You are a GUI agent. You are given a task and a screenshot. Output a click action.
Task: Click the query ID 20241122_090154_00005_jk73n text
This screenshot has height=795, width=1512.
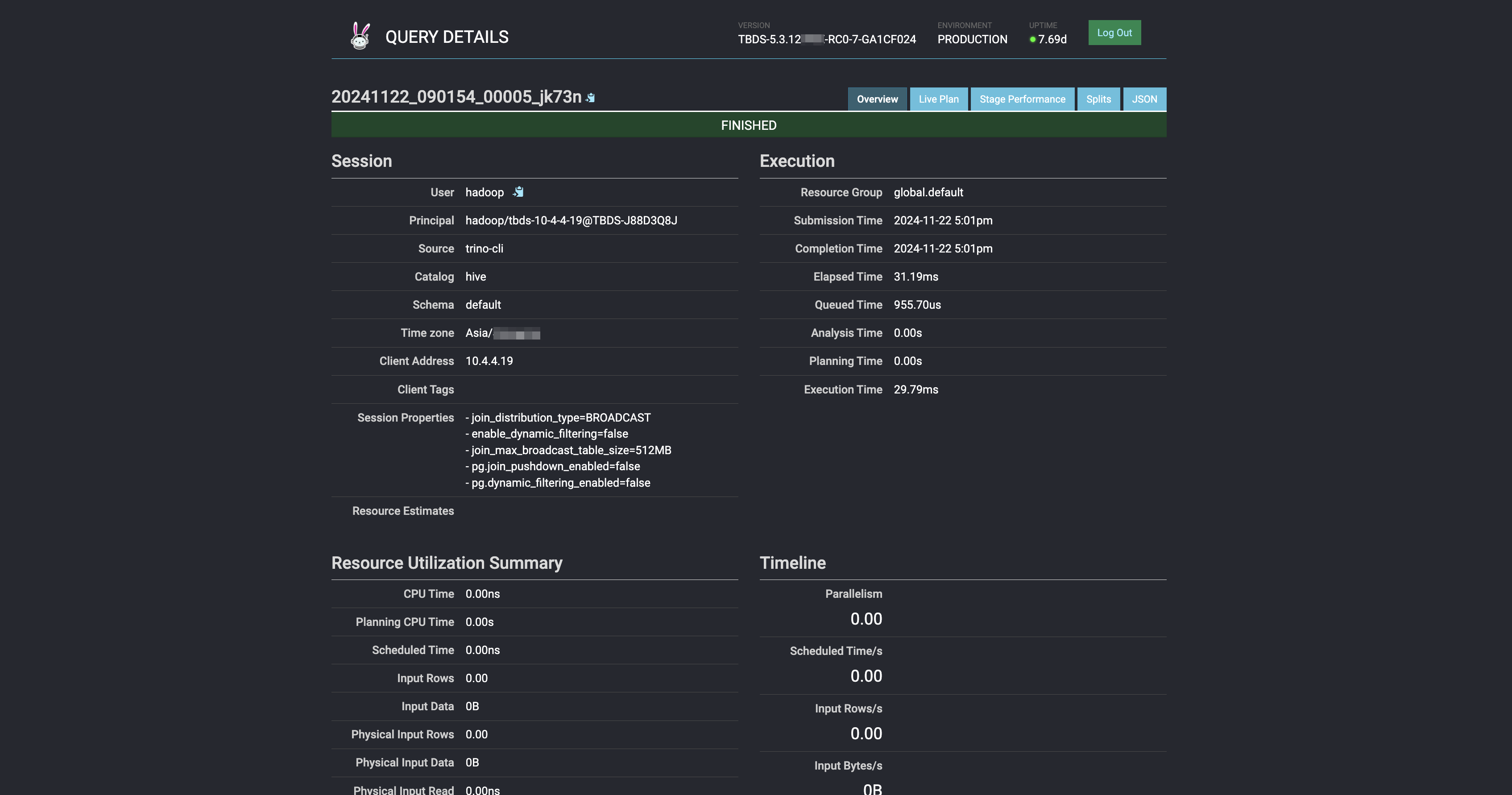pyautogui.click(x=456, y=97)
